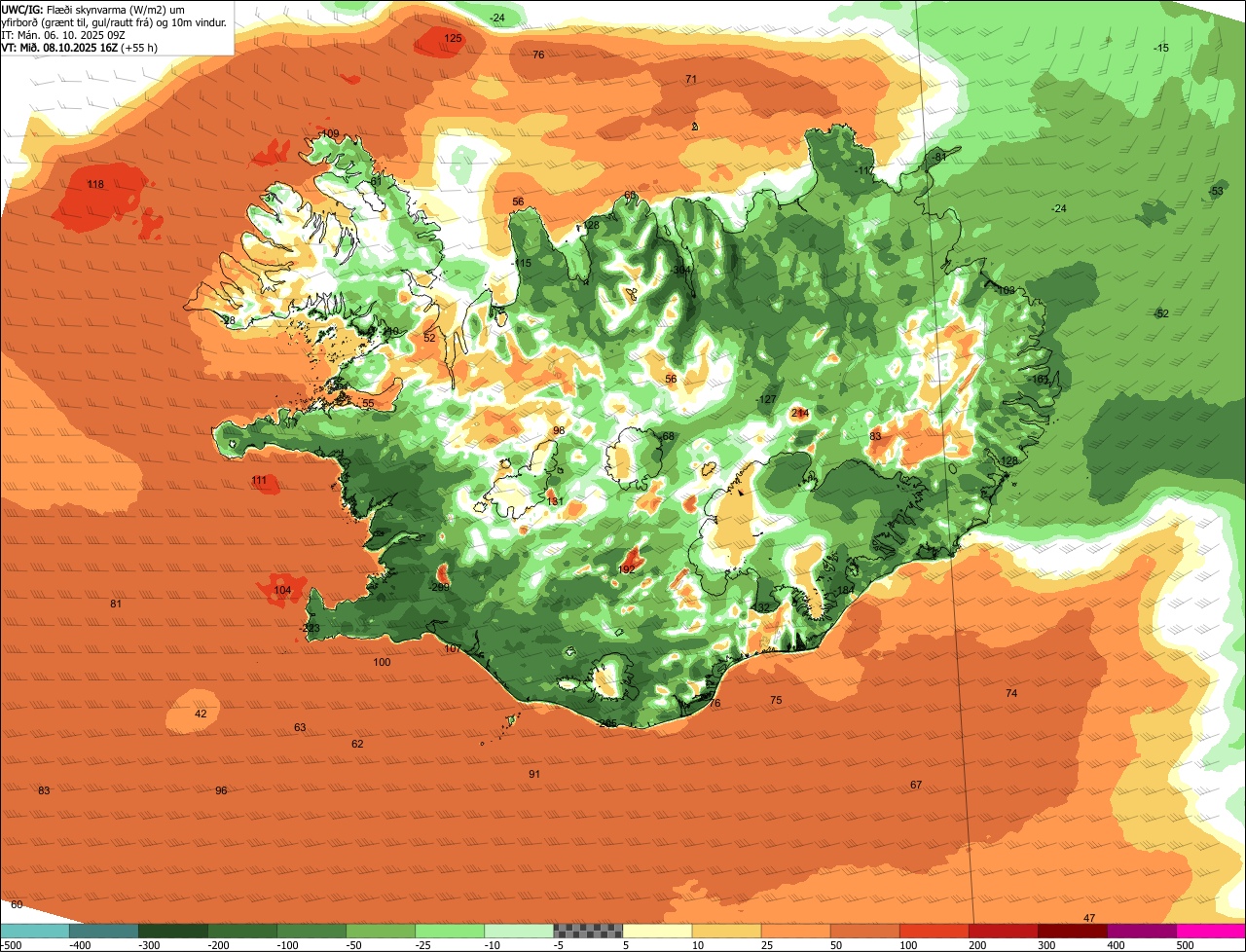Click the pale green swatch labeled -10
This screenshot has height=952, width=1246.
click(x=518, y=931)
